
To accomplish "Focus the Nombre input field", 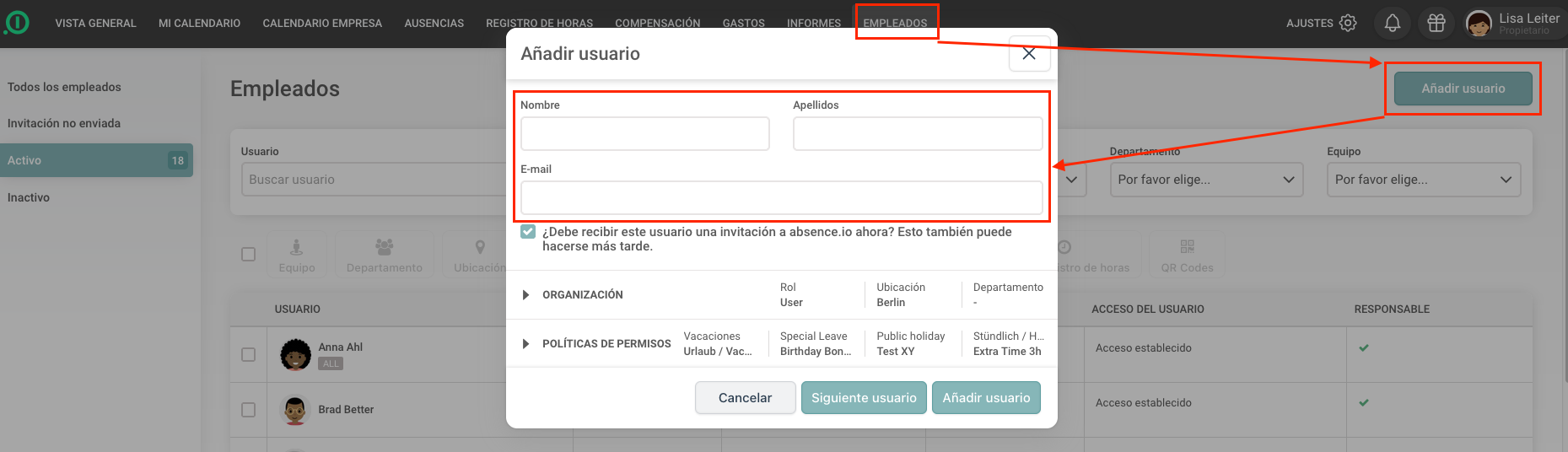I will (x=645, y=133).
